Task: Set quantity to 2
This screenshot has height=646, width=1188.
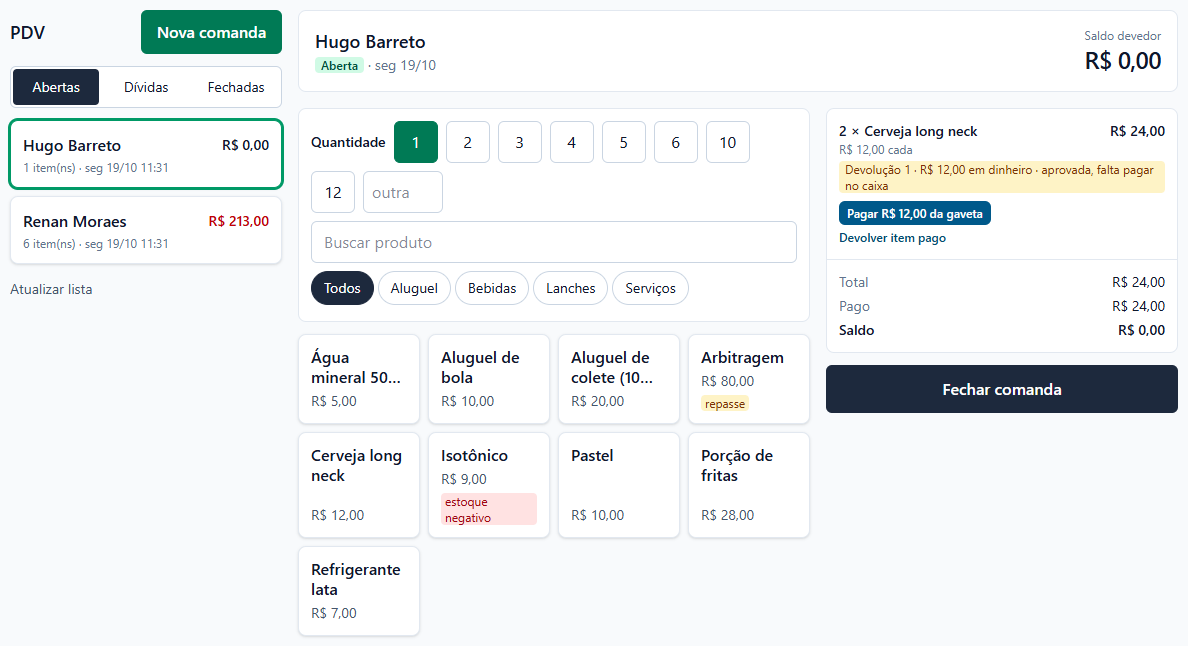Action: 467,142
